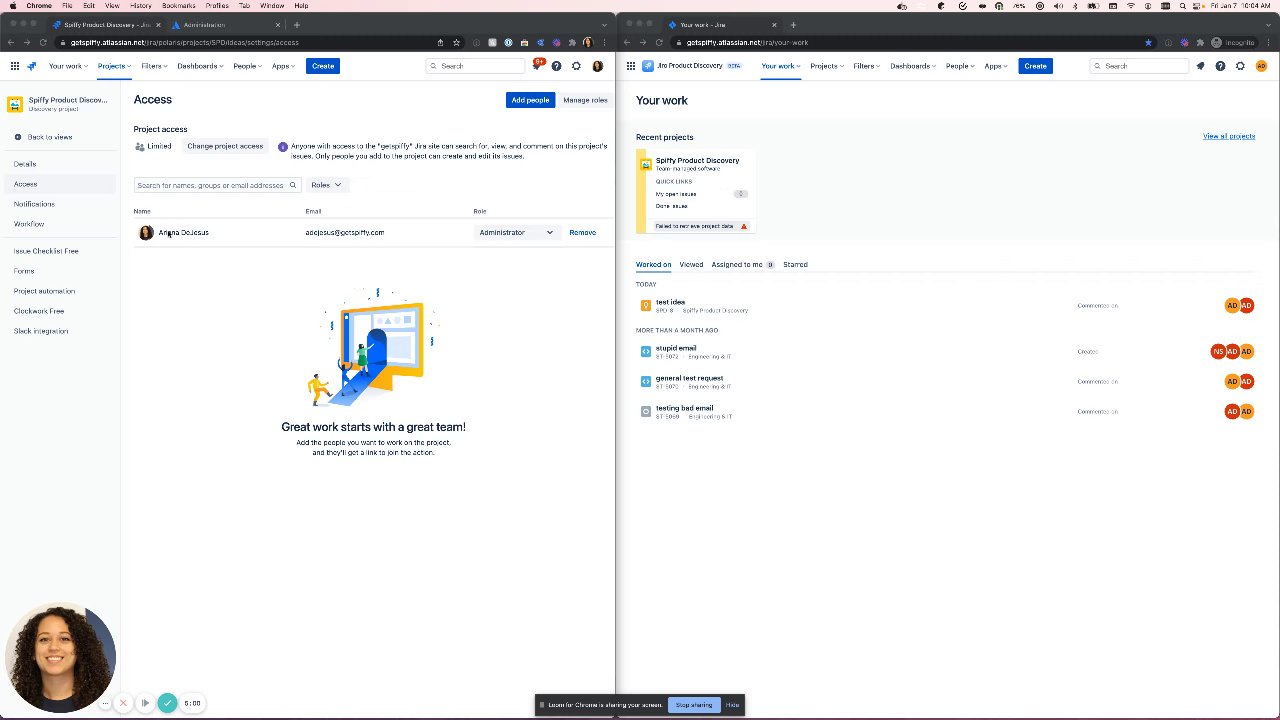The width and height of the screenshot is (1280, 720).
Task: Click extensions puzzle icon in left window
Action: [x=571, y=42]
